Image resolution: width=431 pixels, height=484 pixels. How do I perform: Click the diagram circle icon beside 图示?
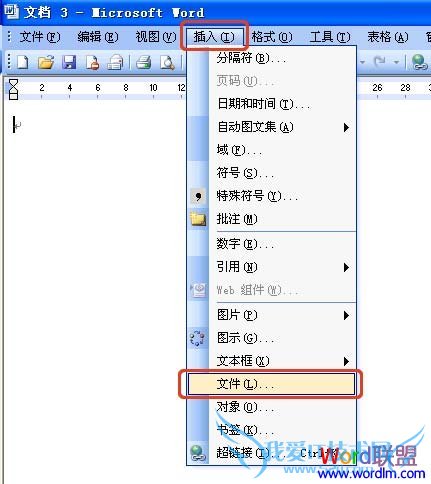198,338
